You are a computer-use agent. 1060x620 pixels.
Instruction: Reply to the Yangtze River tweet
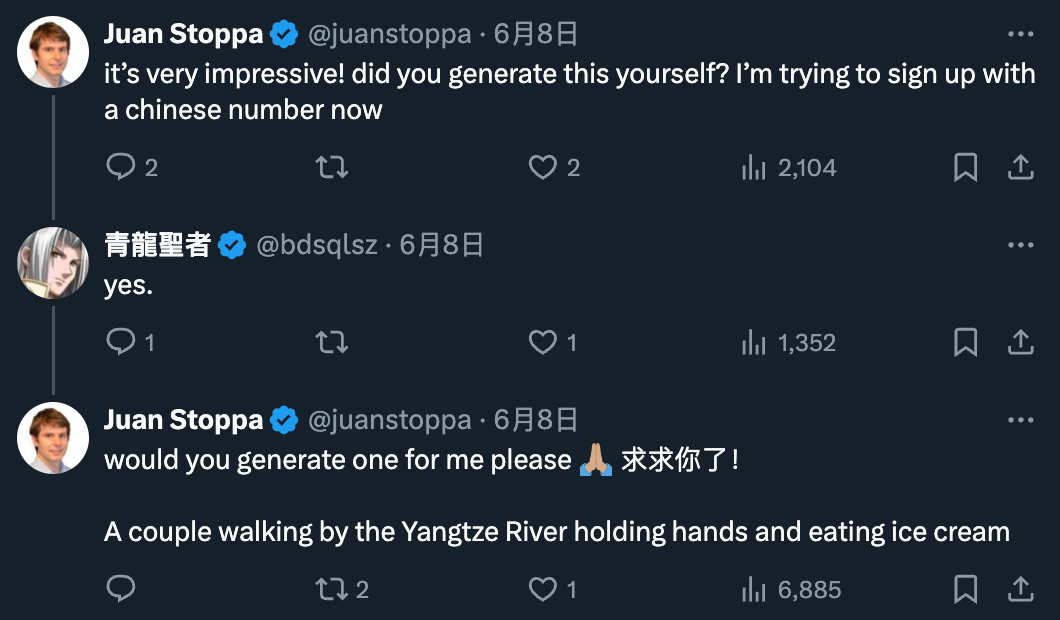tap(121, 589)
